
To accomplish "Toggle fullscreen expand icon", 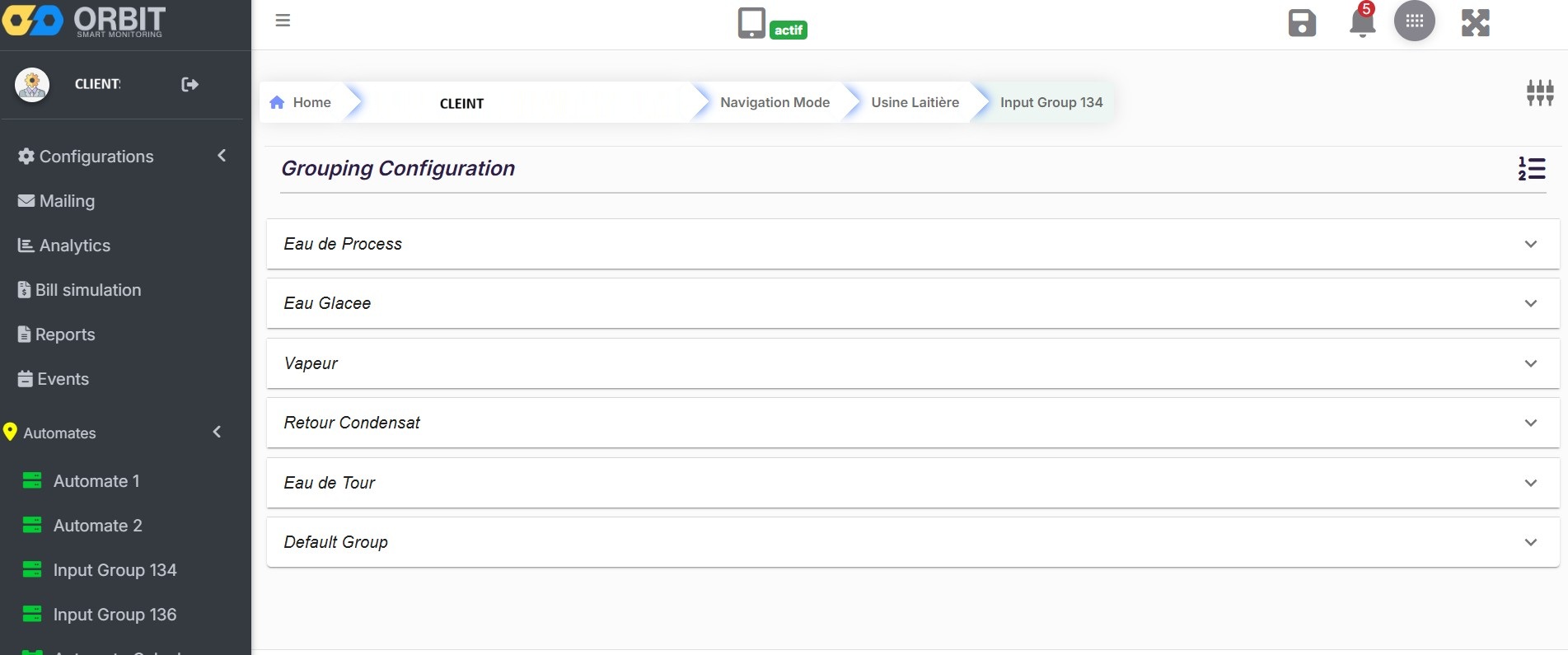I will pyautogui.click(x=1475, y=23).
